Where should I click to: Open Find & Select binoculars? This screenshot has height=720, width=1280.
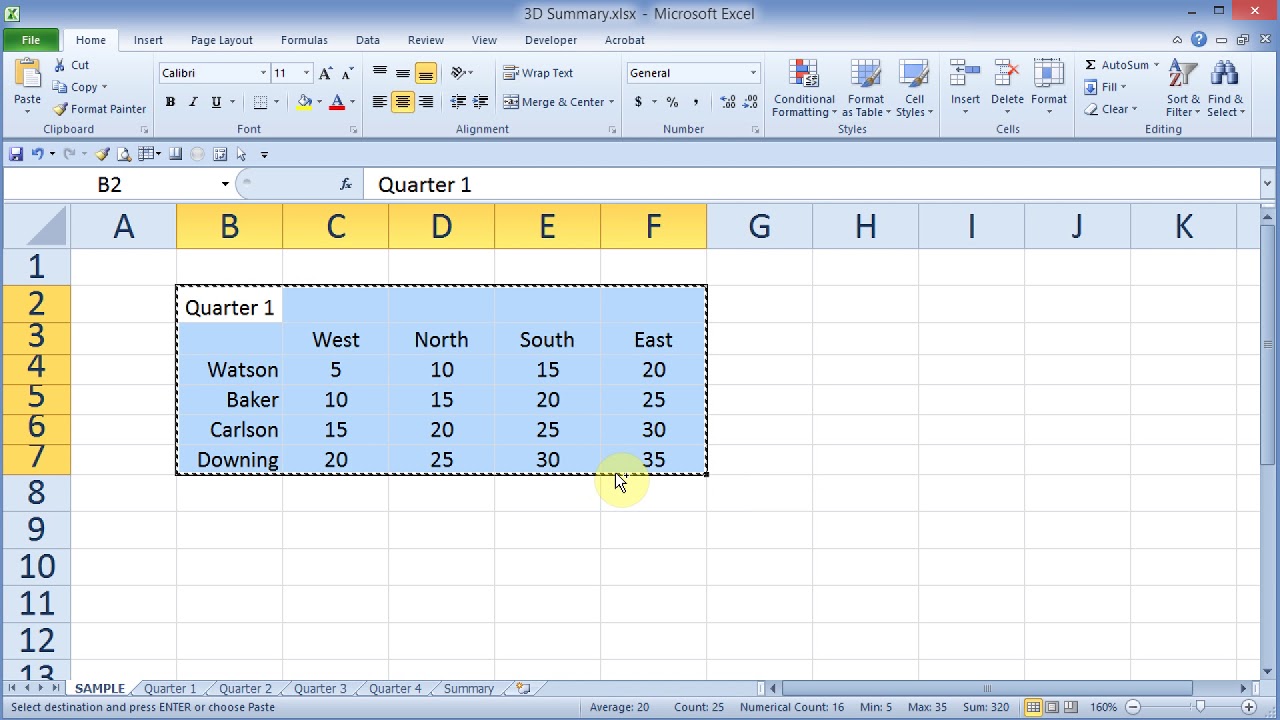(x=1225, y=88)
